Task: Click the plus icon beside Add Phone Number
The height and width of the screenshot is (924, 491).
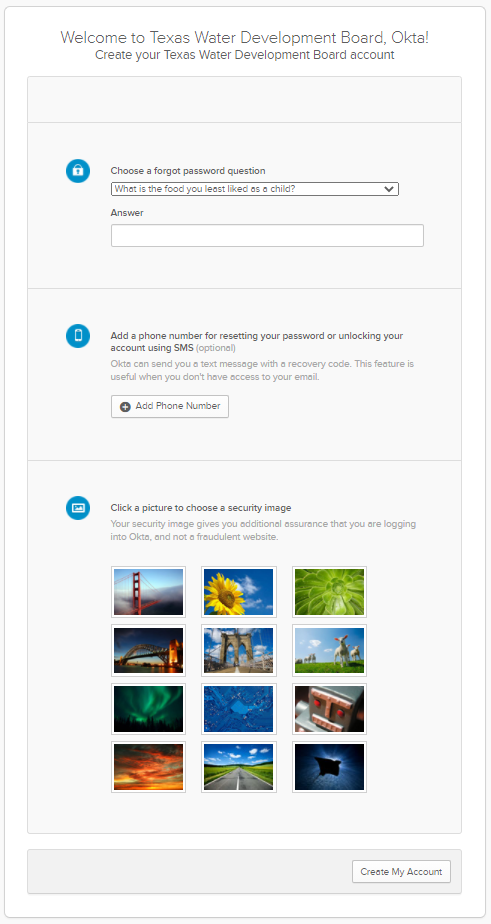Action: pos(125,407)
